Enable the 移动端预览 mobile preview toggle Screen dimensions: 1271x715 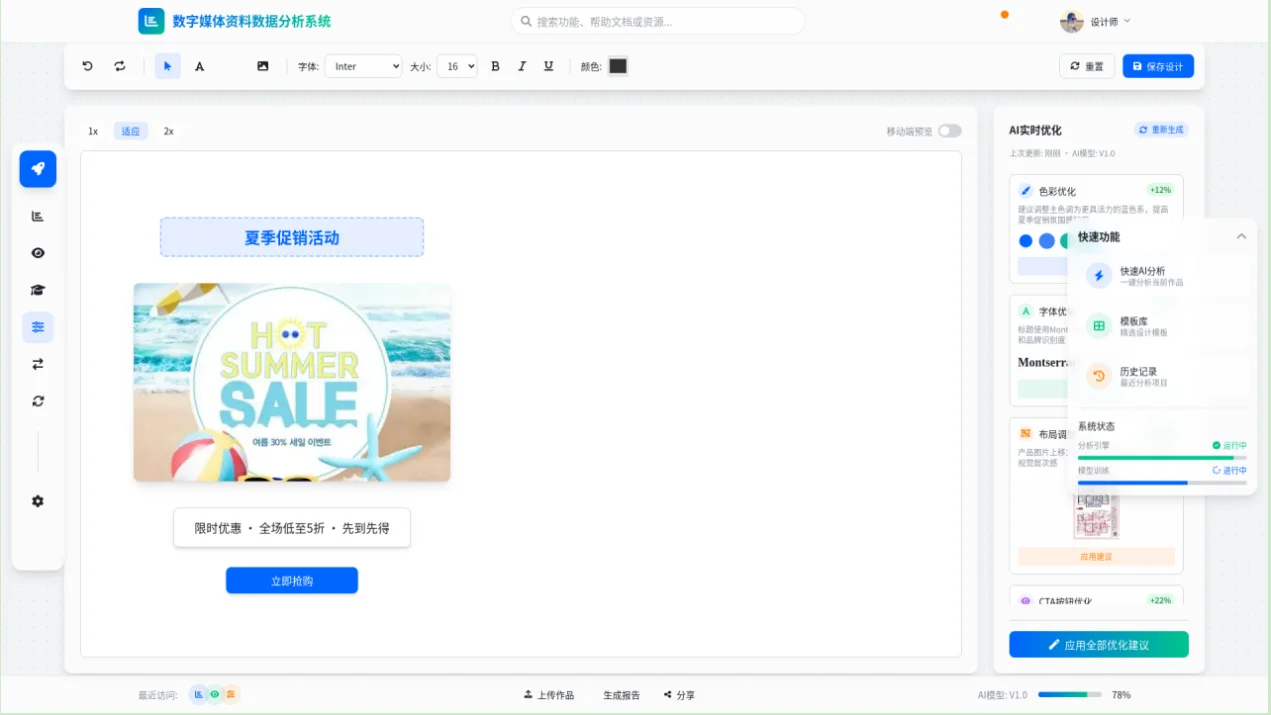(x=948, y=130)
